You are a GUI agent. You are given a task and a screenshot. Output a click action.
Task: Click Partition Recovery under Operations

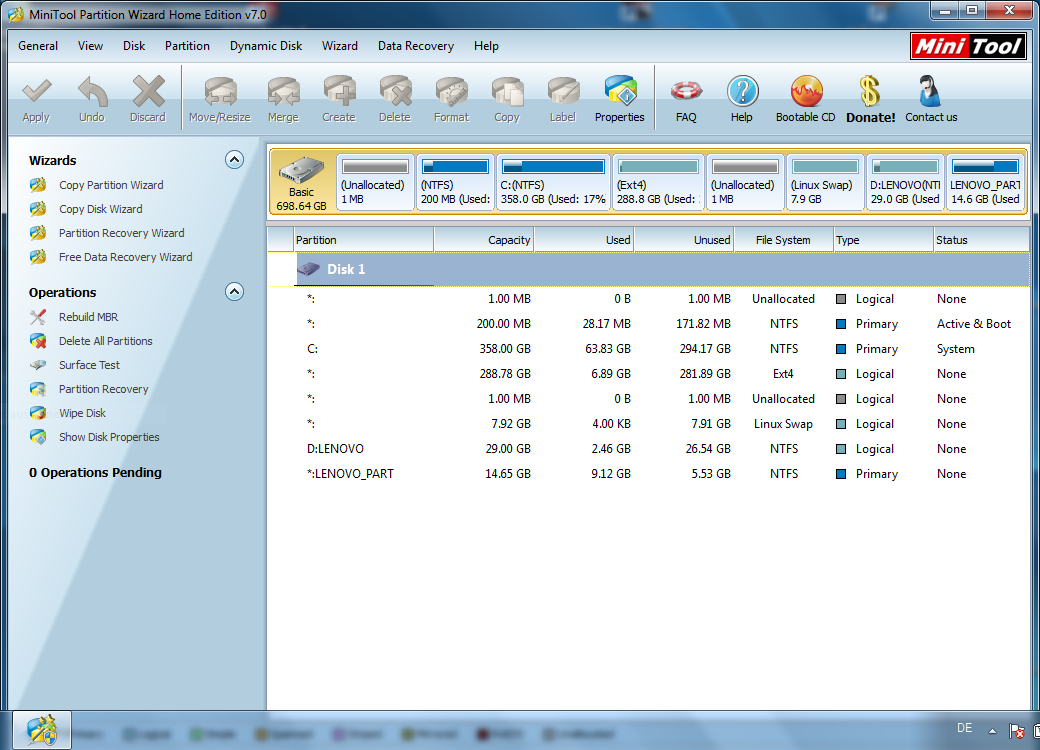point(103,389)
